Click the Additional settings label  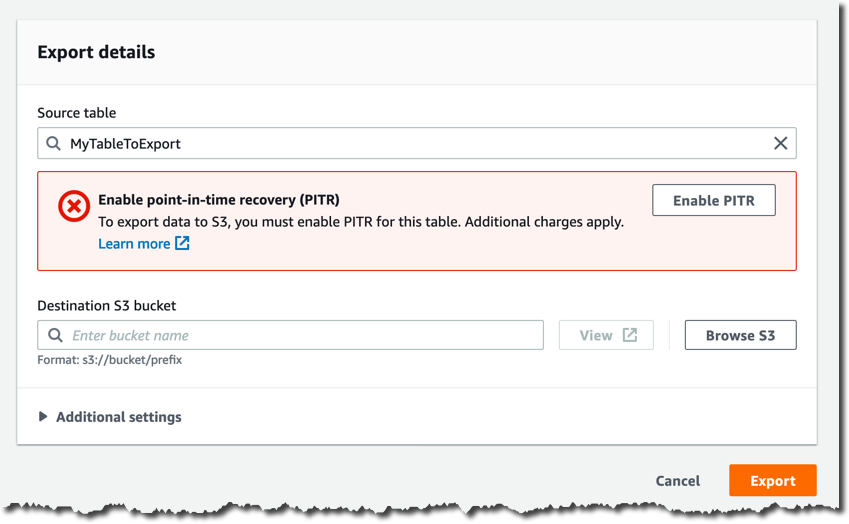(119, 417)
